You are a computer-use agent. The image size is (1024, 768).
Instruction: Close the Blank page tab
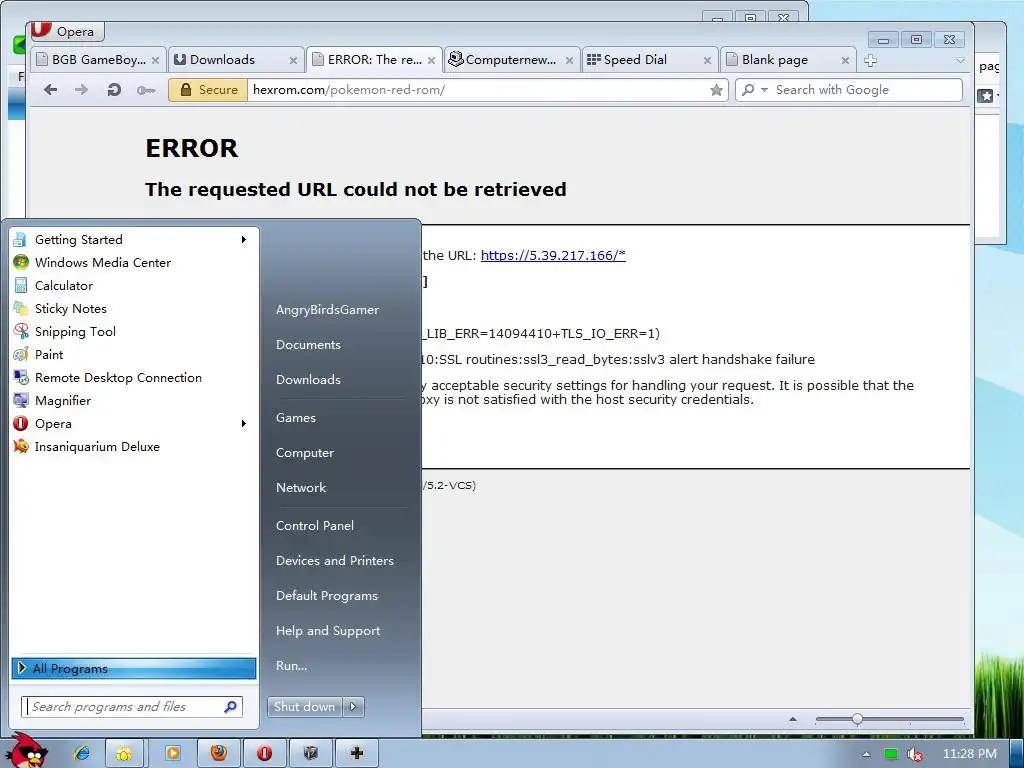(x=845, y=60)
